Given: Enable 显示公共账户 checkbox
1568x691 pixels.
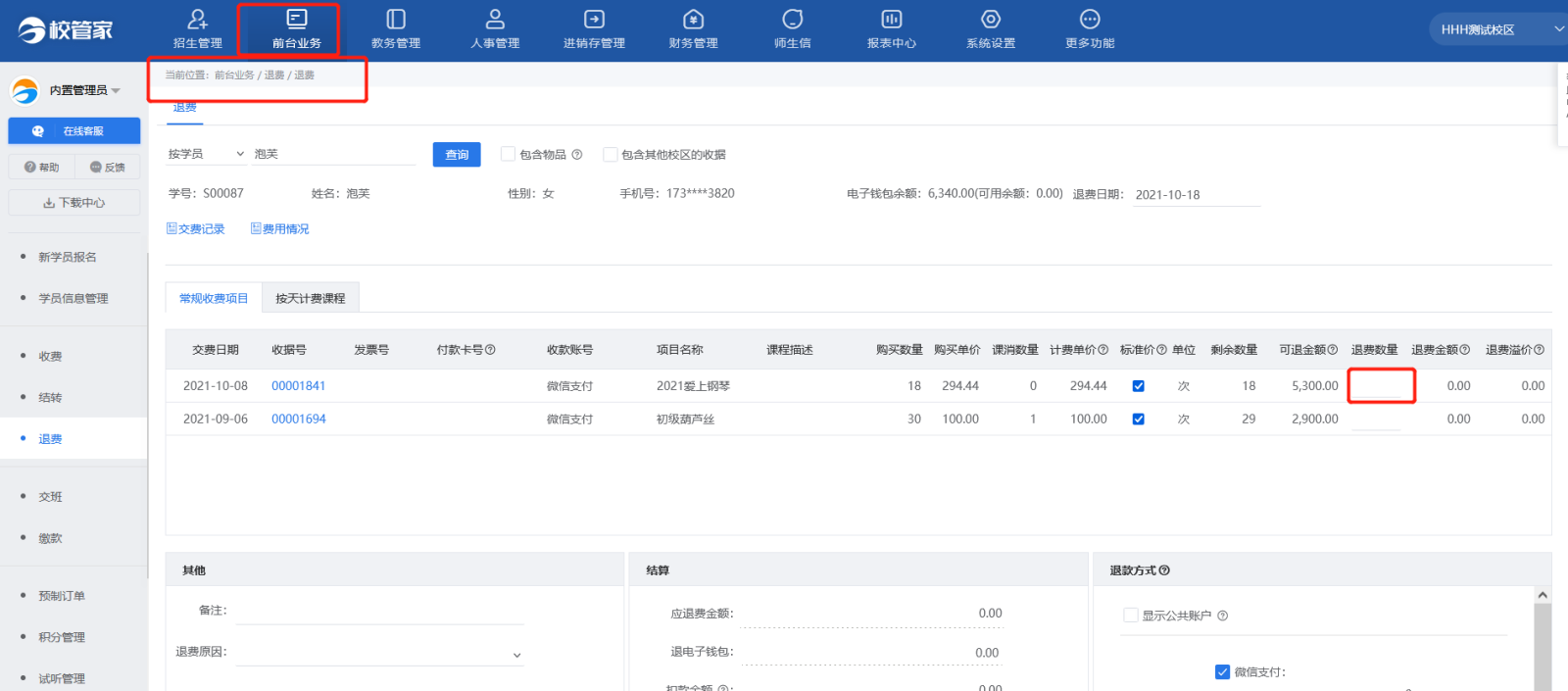Looking at the screenshot, I should point(1131,616).
